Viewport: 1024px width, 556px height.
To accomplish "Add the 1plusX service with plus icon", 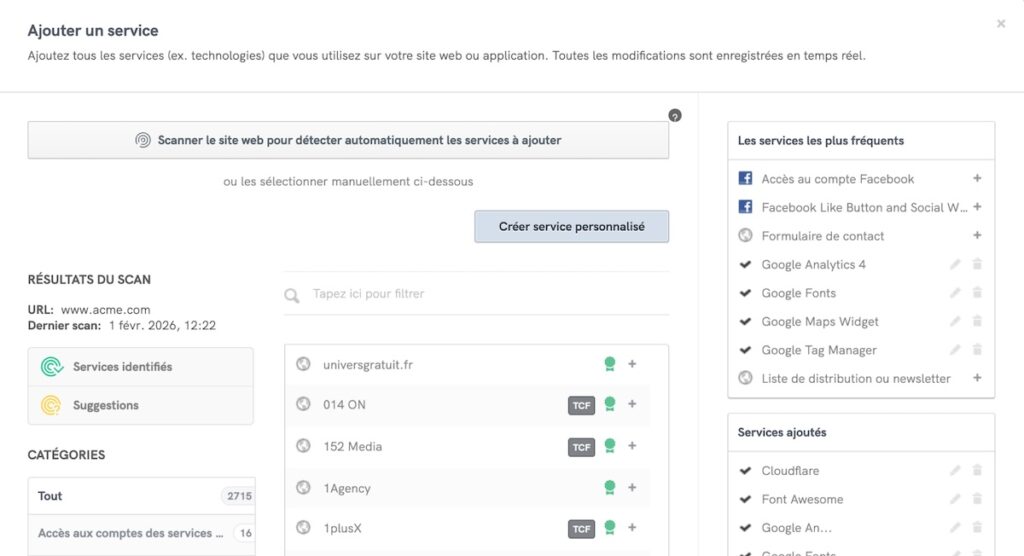I will point(632,527).
